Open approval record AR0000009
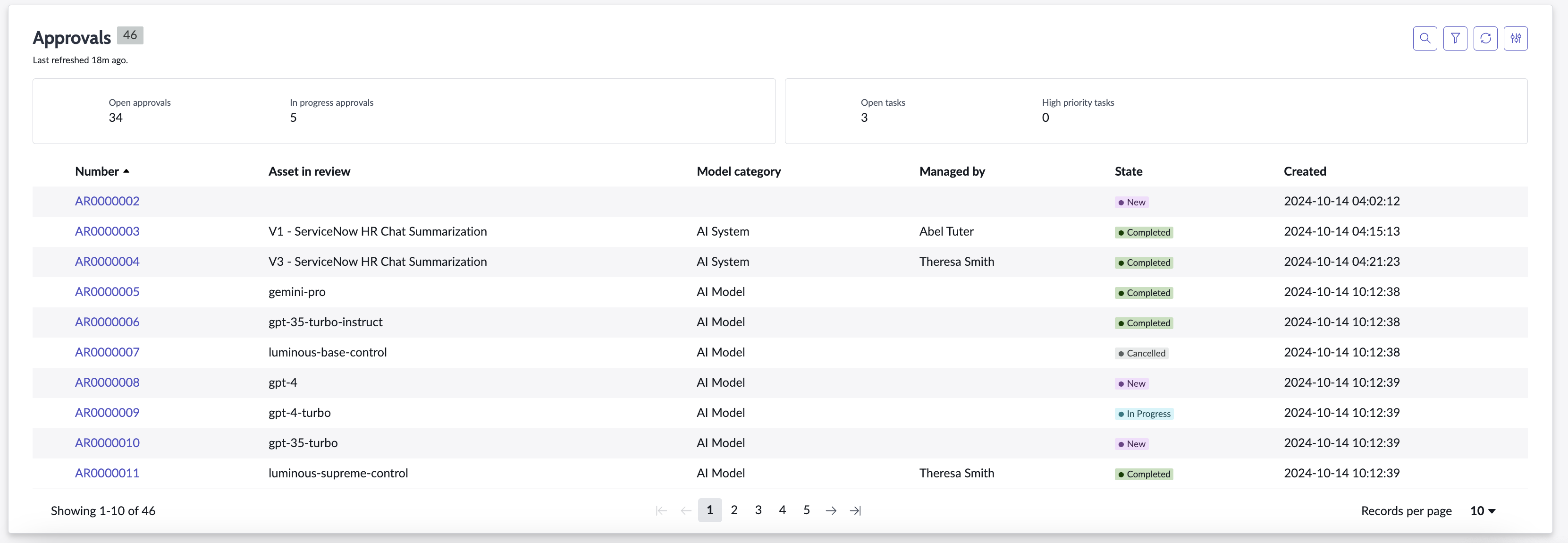The image size is (1568, 543). pyautogui.click(x=107, y=413)
